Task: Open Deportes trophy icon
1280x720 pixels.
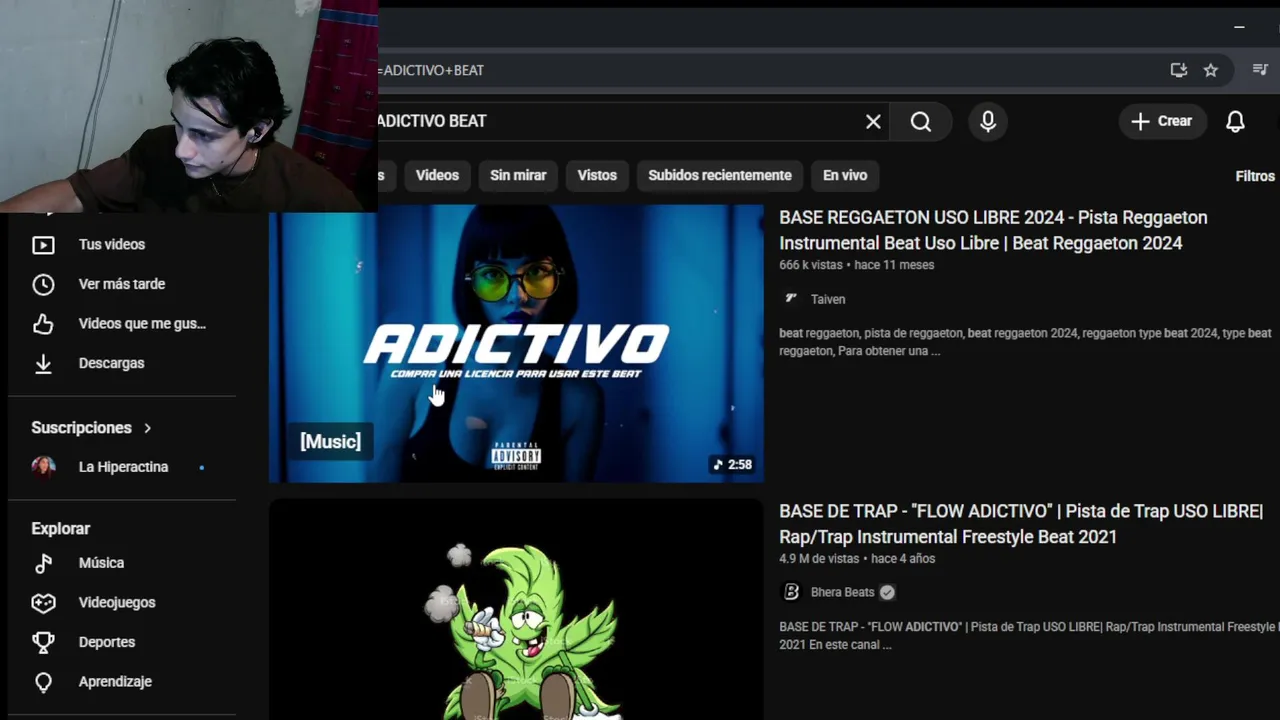Action: pyautogui.click(x=43, y=642)
